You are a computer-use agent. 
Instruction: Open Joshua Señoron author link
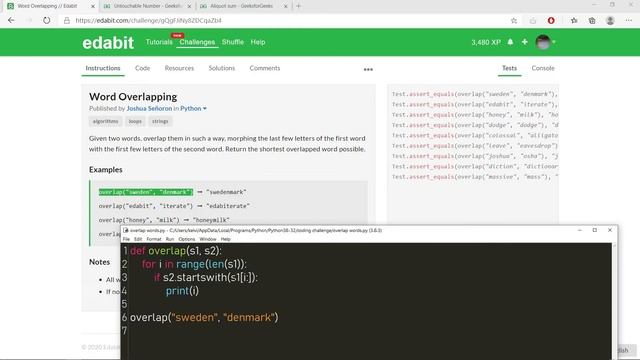[x=149, y=108]
